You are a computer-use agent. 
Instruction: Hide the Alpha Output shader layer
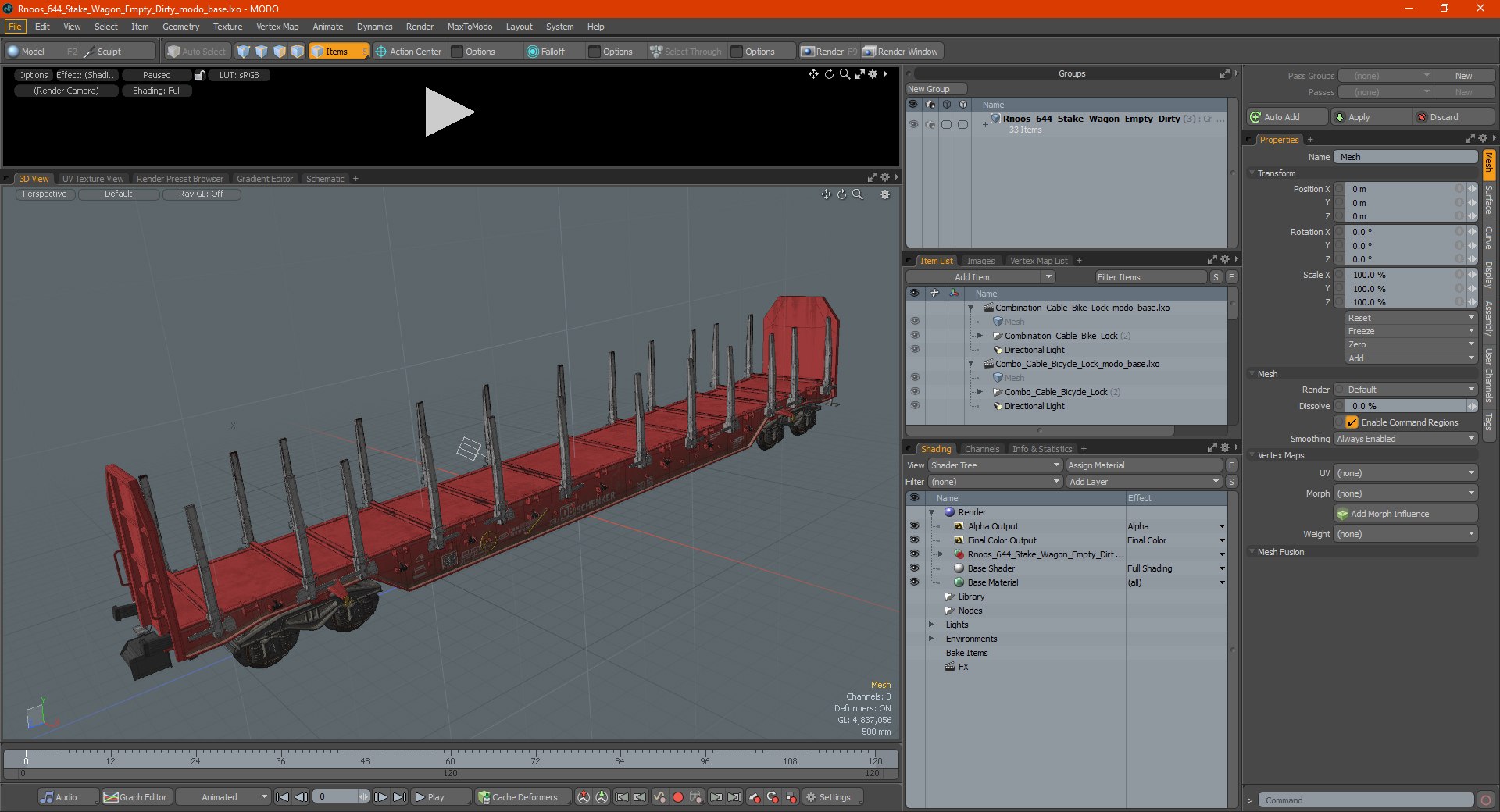914,526
